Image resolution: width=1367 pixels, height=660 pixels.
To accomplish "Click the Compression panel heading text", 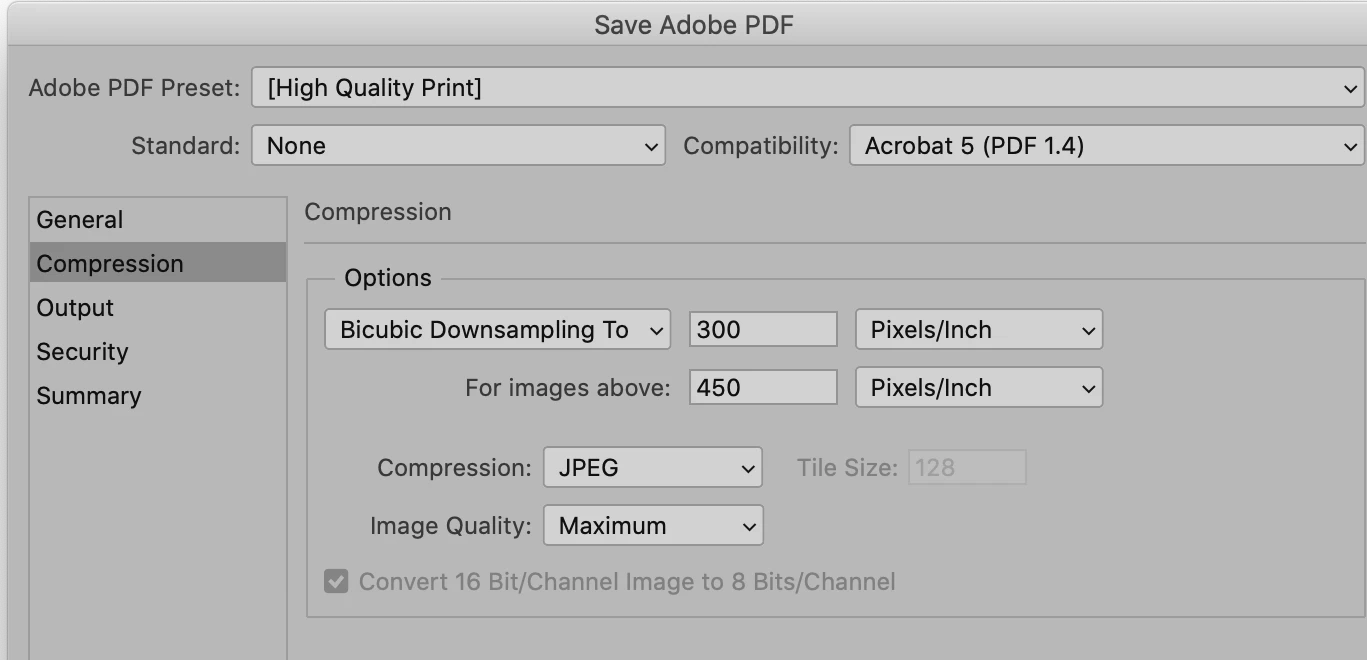I will pos(378,212).
